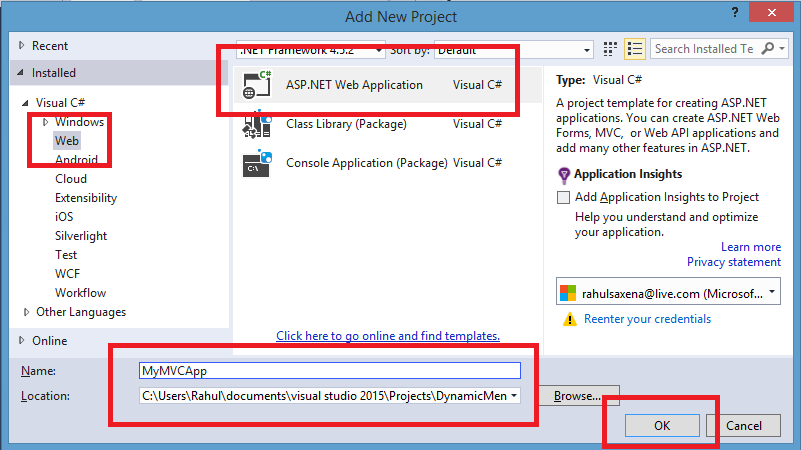Select the Cloud category
Image resolution: width=801 pixels, height=450 pixels.
[71, 179]
